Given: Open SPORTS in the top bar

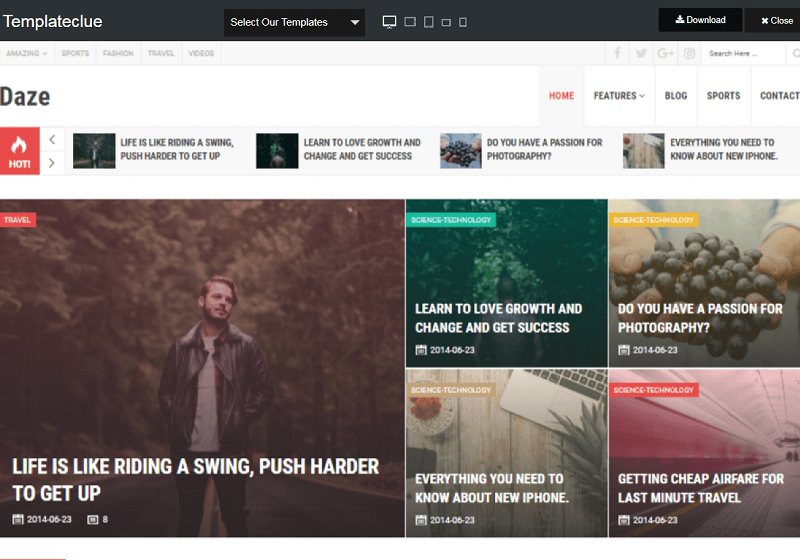Looking at the screenshot, I should pyautogui.click(x=75, y=53).
